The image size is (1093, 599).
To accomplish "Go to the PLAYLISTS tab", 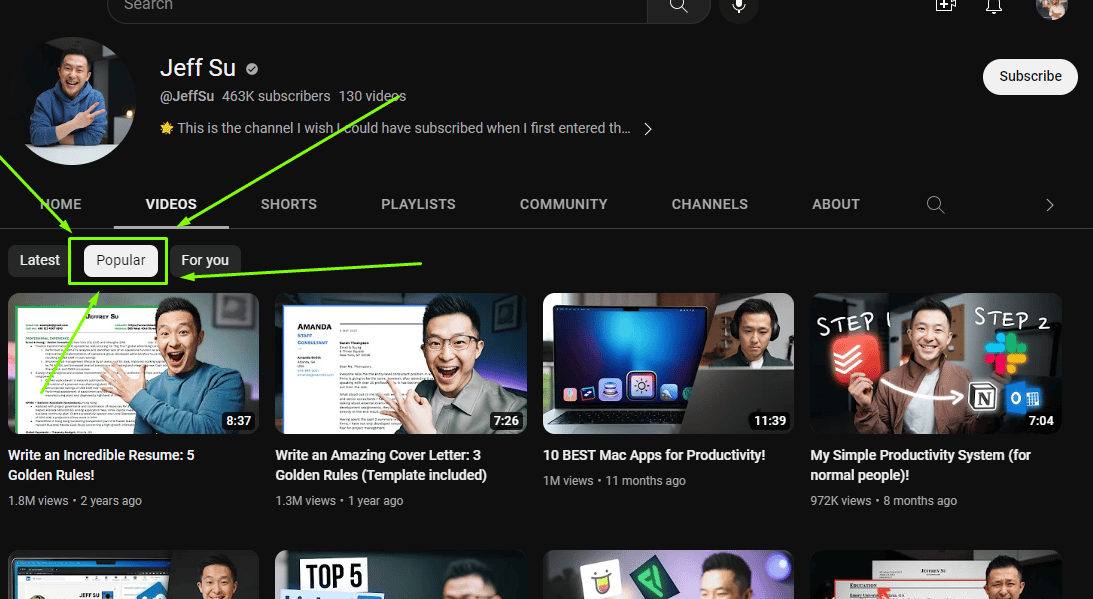I will pyautogui.click(x=418, y=204).
